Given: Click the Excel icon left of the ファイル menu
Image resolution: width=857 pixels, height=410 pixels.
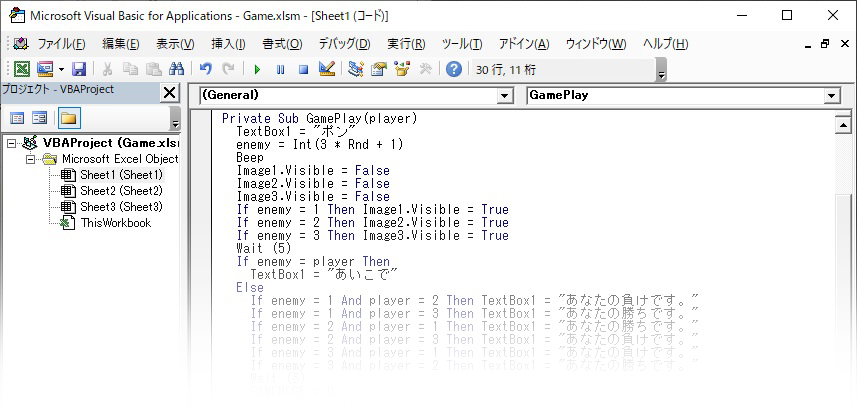Looking at the screenshot, I should click(x=21, y=44).
